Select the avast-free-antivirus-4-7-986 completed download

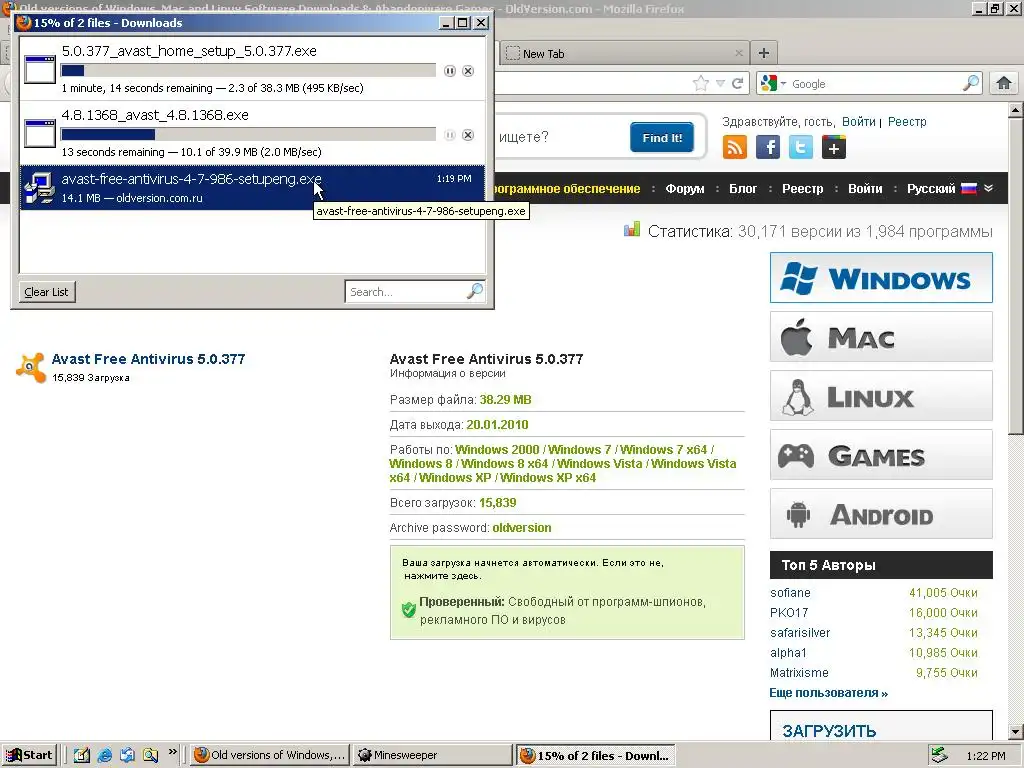tap(253, 187)
